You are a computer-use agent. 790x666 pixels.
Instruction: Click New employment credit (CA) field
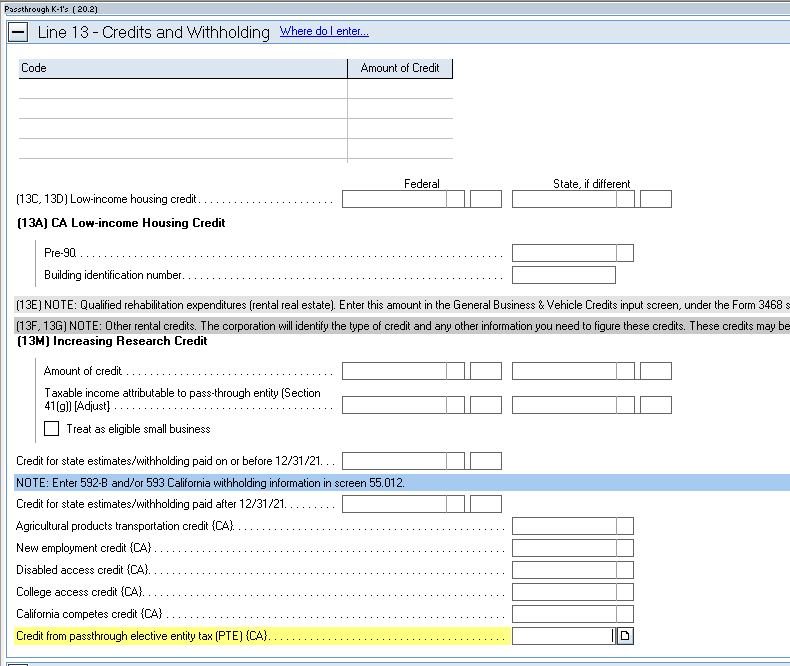click(564, 548)
